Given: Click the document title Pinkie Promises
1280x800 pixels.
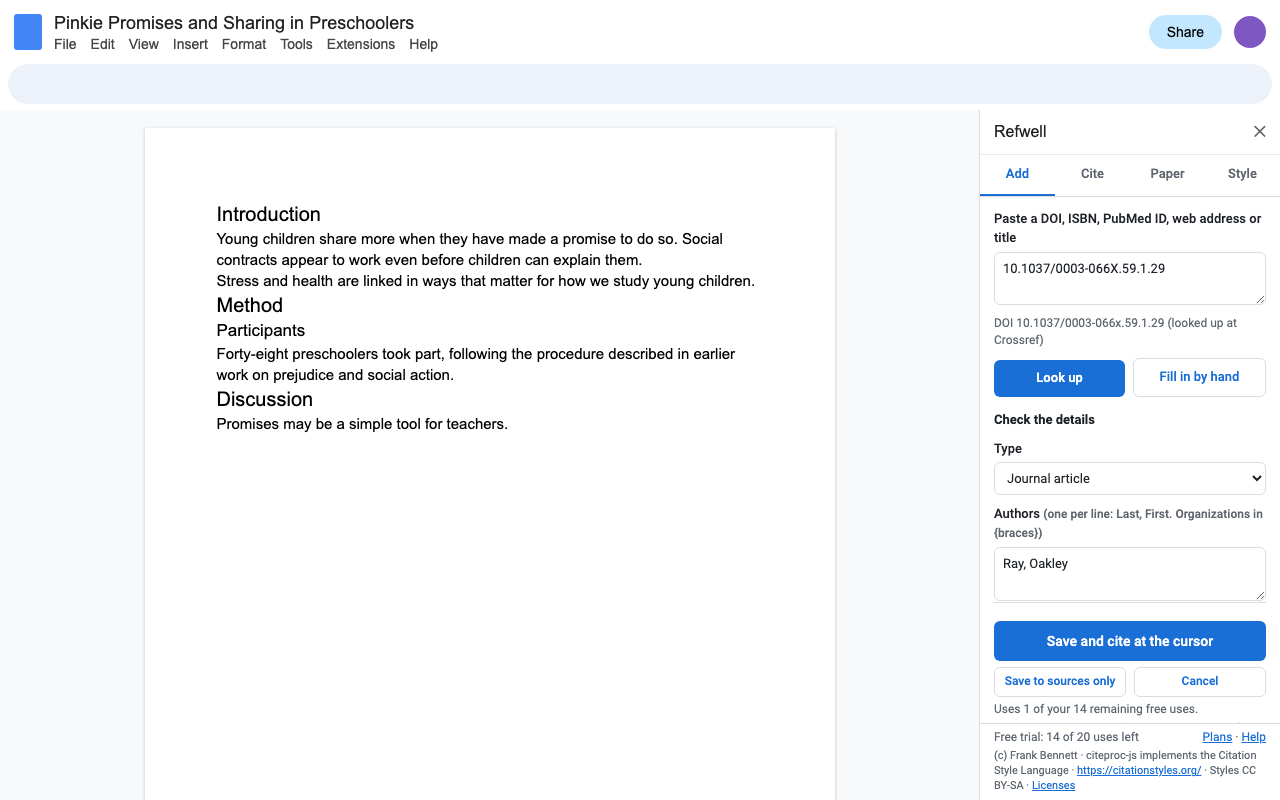Looking at the screenshot, I should point(234,23).
